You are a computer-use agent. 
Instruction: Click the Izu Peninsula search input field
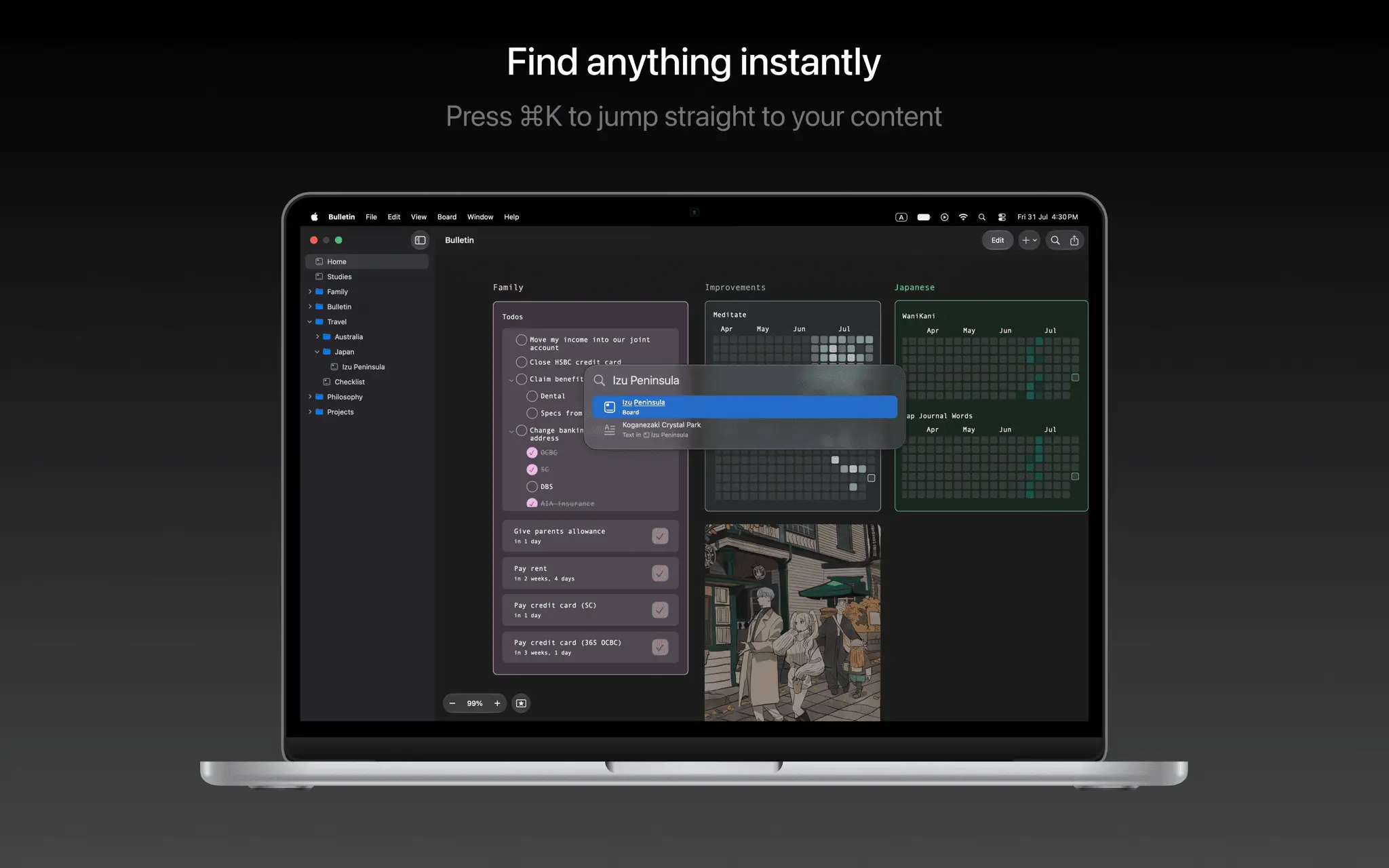745,380
